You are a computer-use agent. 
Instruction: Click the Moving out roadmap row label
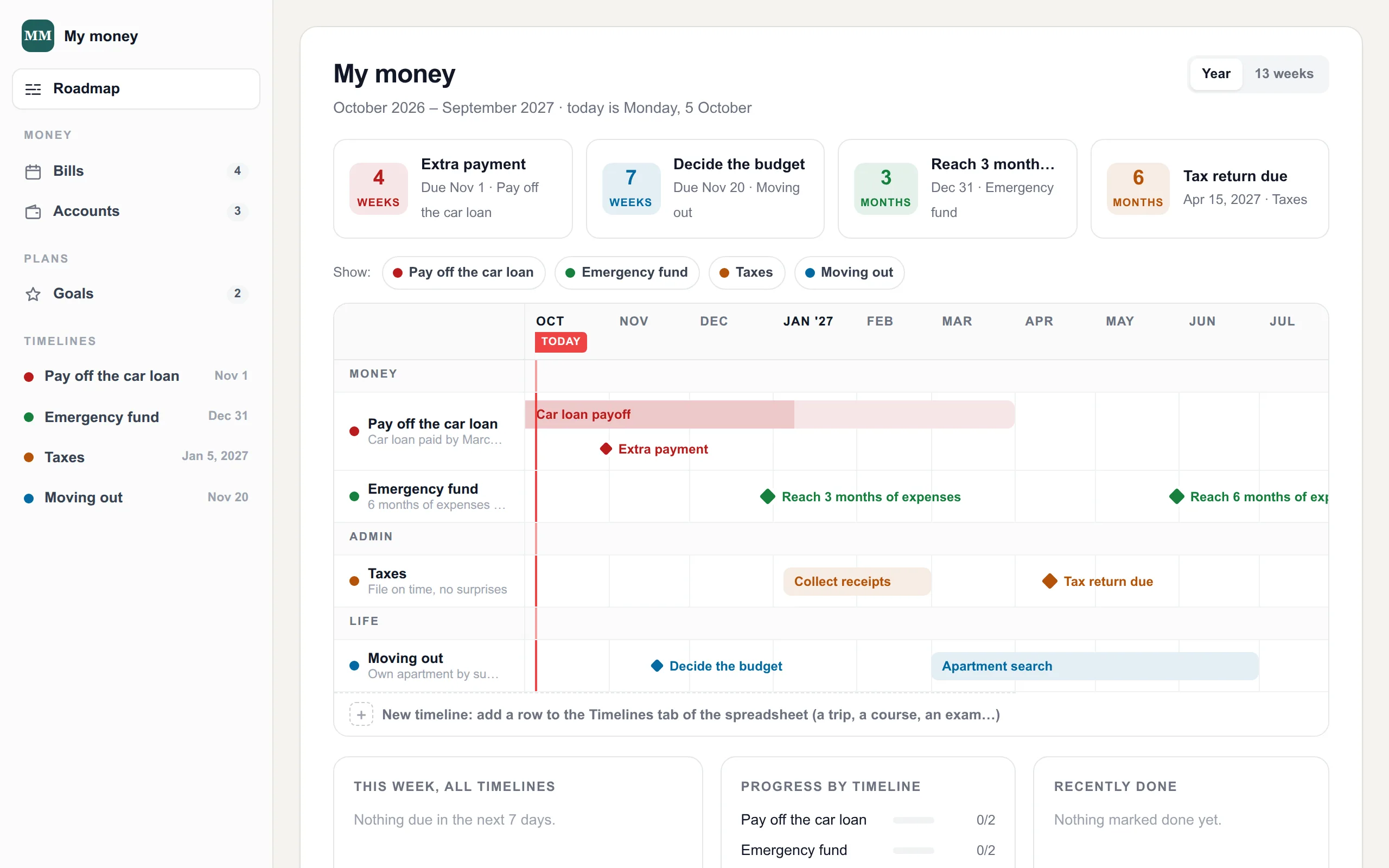[429, 666]
